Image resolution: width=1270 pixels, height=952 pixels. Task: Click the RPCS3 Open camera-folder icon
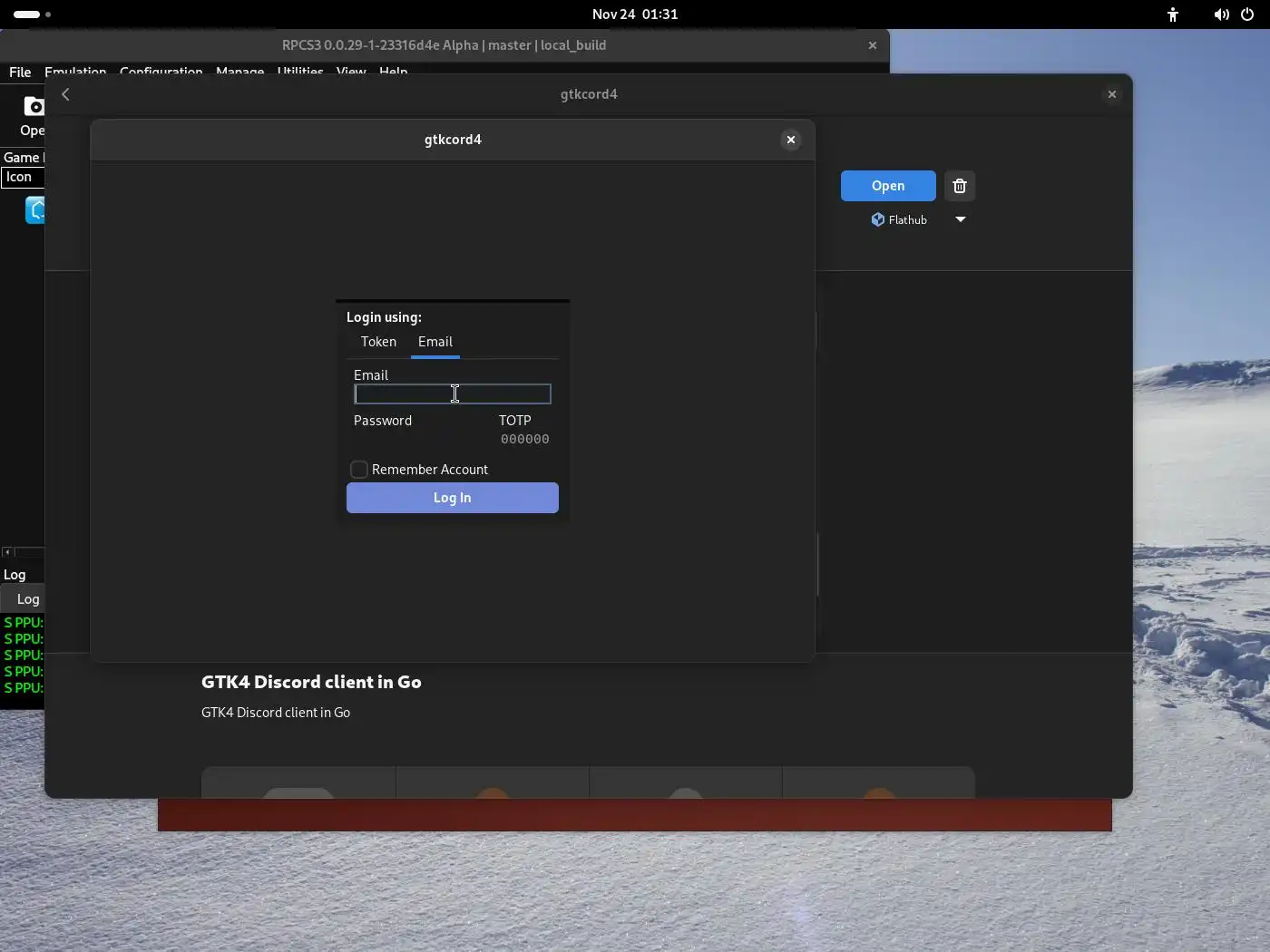34,107
